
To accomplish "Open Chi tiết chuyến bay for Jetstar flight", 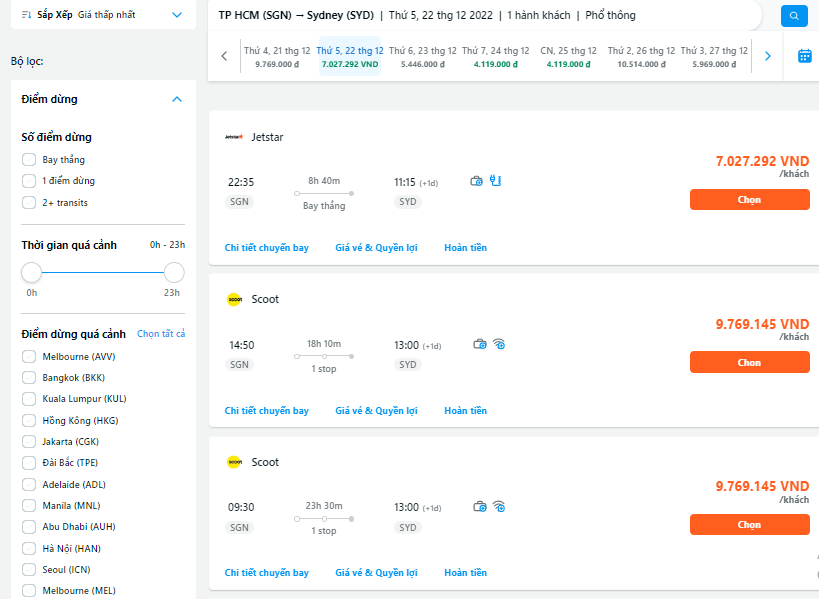I will click(267, 247).
